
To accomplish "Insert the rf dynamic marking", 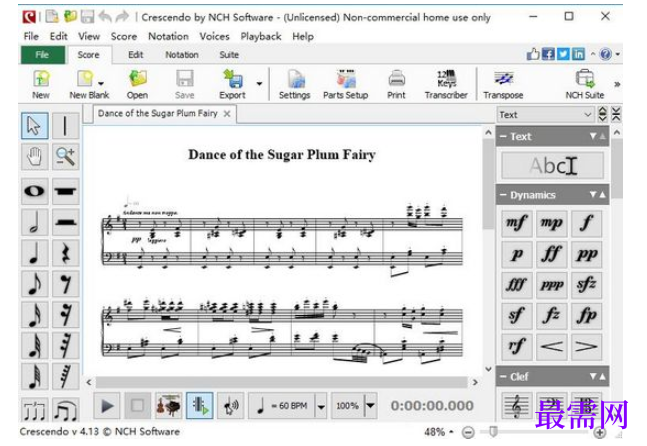I will click(516, 347).
